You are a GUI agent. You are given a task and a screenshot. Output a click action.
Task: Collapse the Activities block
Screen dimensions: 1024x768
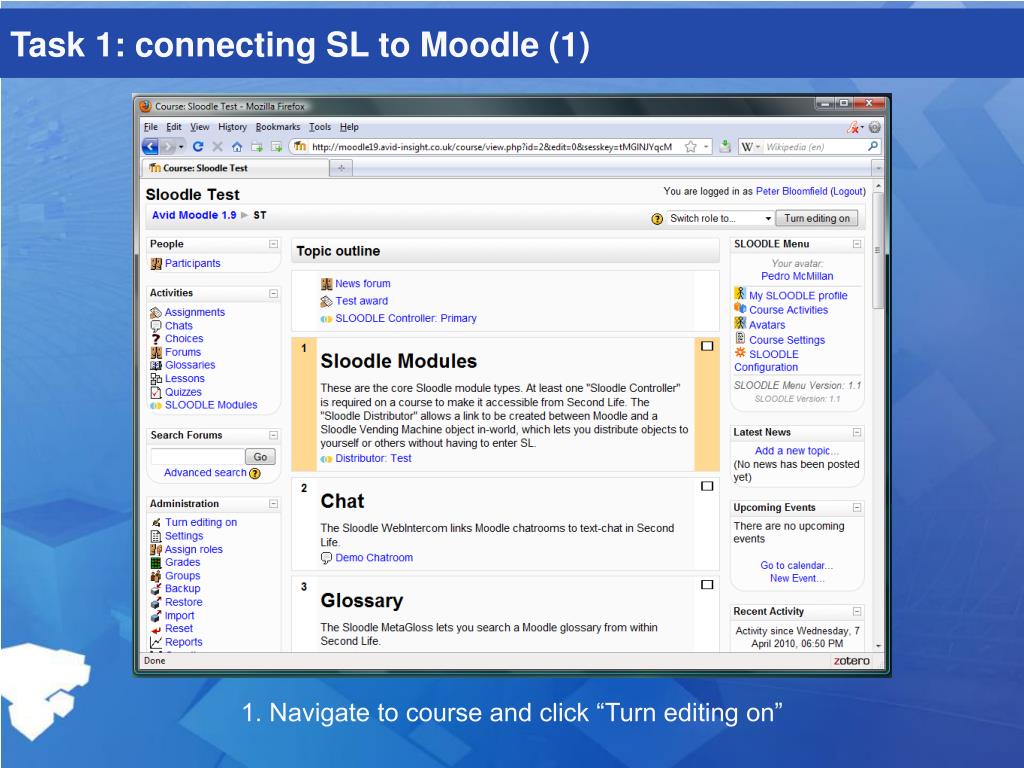pyautogui.click(x=274, y=294)
